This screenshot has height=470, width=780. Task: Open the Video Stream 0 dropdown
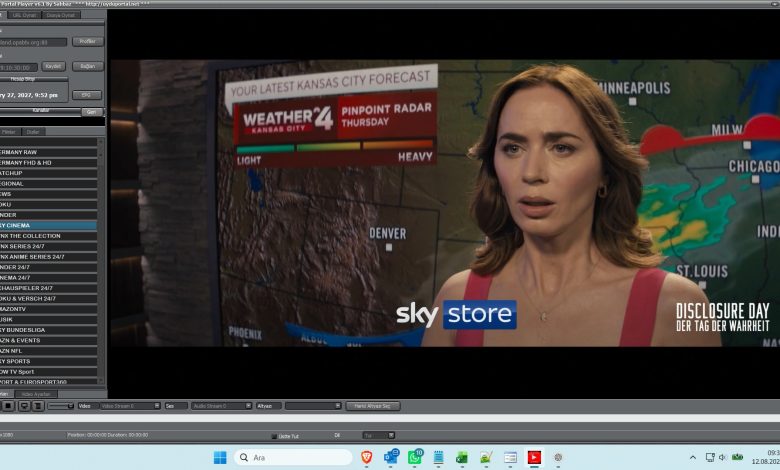pos(130,406)
